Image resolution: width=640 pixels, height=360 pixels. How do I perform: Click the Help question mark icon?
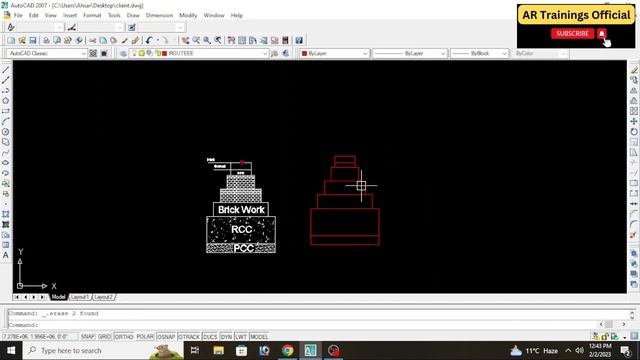pos(299,40)
